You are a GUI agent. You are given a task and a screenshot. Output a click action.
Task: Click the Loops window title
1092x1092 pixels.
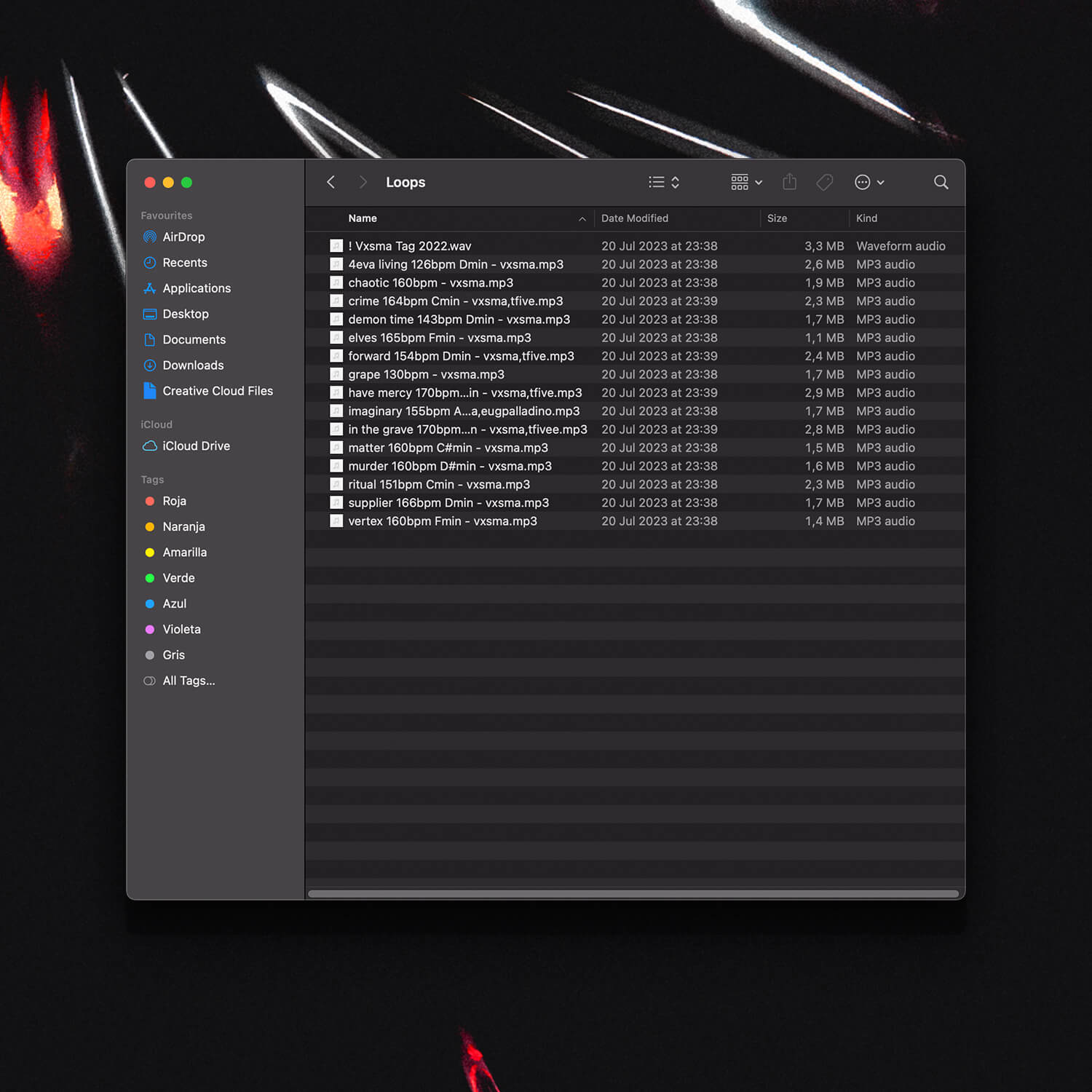405,182
